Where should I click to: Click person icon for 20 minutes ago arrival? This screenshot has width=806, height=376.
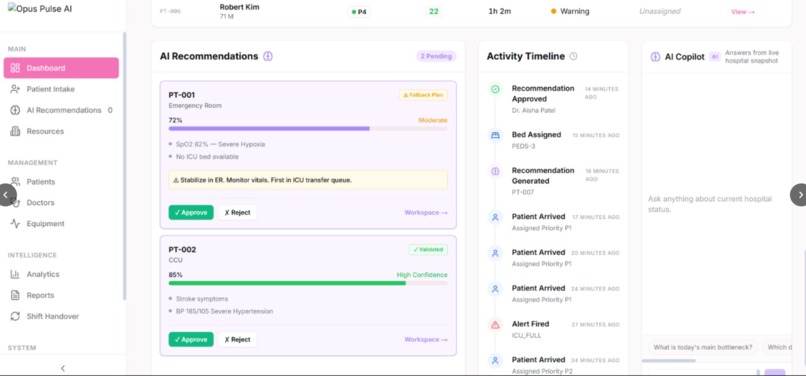tap(495, 253)
